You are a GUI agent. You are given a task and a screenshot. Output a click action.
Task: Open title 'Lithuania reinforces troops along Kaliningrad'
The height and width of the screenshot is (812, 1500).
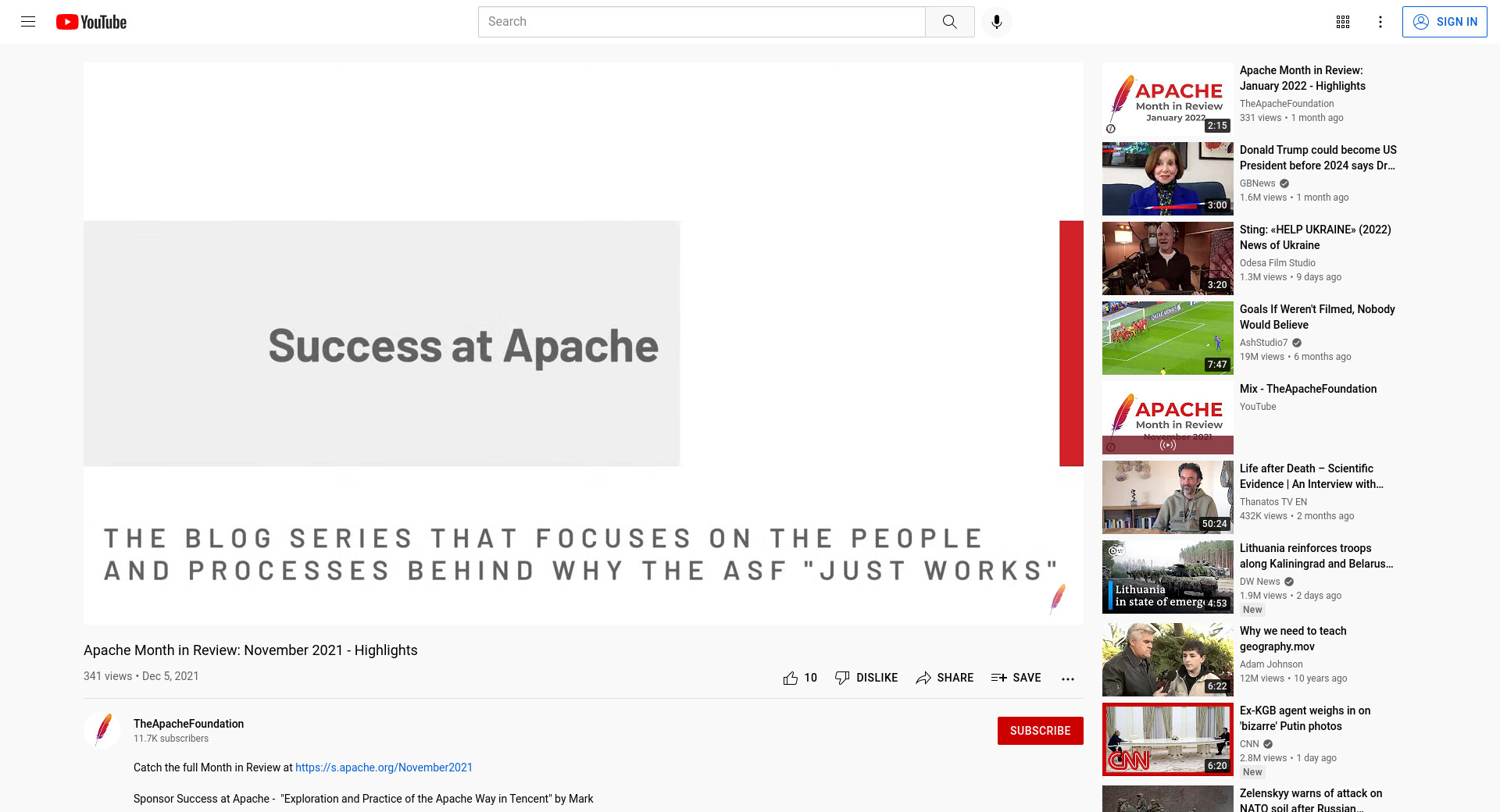click(1316, 556)
